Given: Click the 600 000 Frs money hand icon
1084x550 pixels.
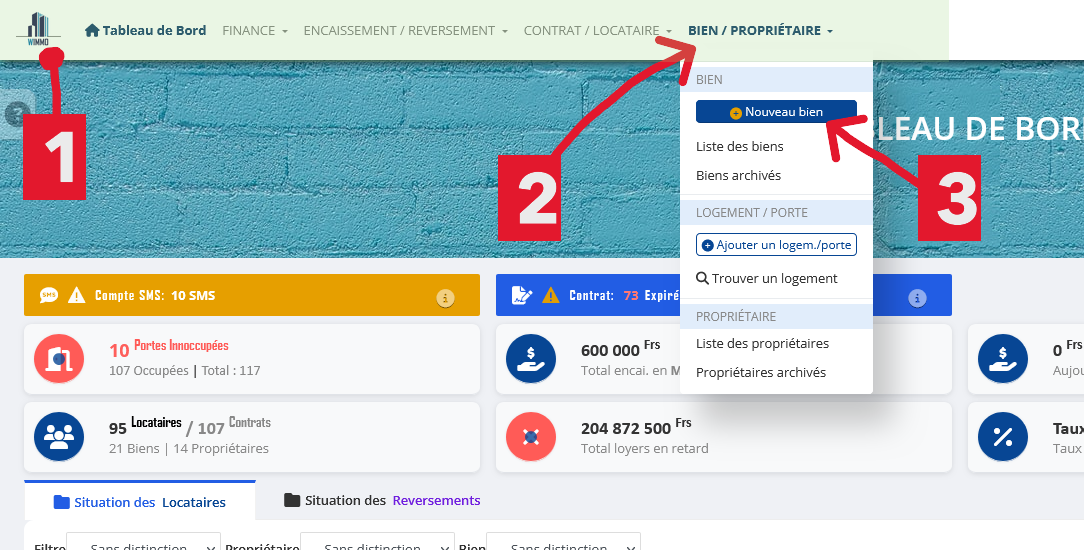Looking at the screenshot, I should 531,358.
